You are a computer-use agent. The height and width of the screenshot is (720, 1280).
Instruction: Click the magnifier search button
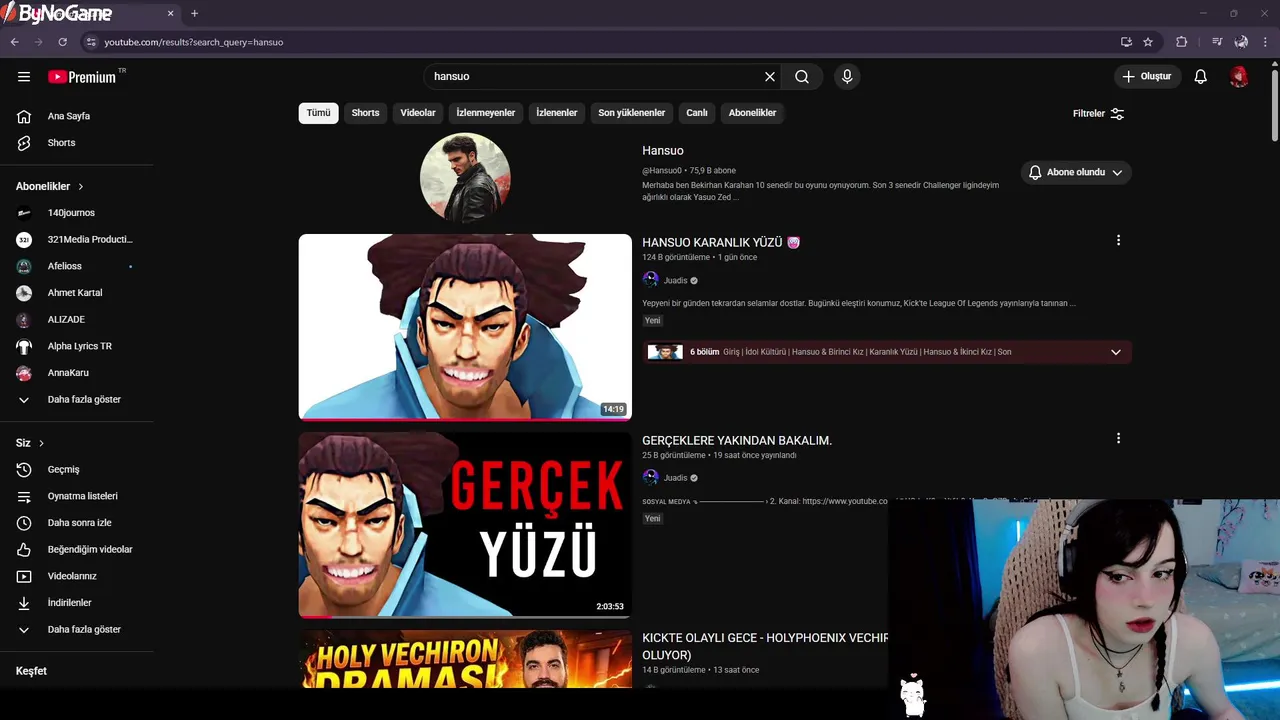pyautogui.click(x=802, y=76)
